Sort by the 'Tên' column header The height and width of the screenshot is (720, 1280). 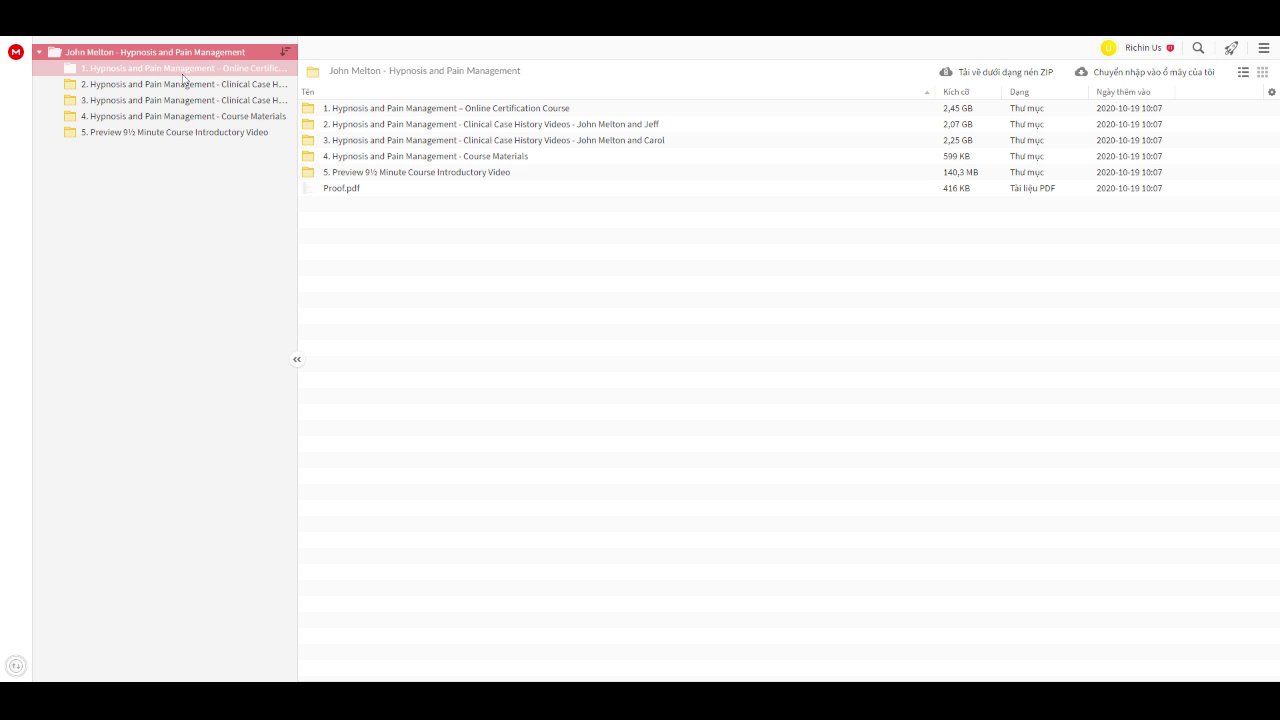[308, 92]
